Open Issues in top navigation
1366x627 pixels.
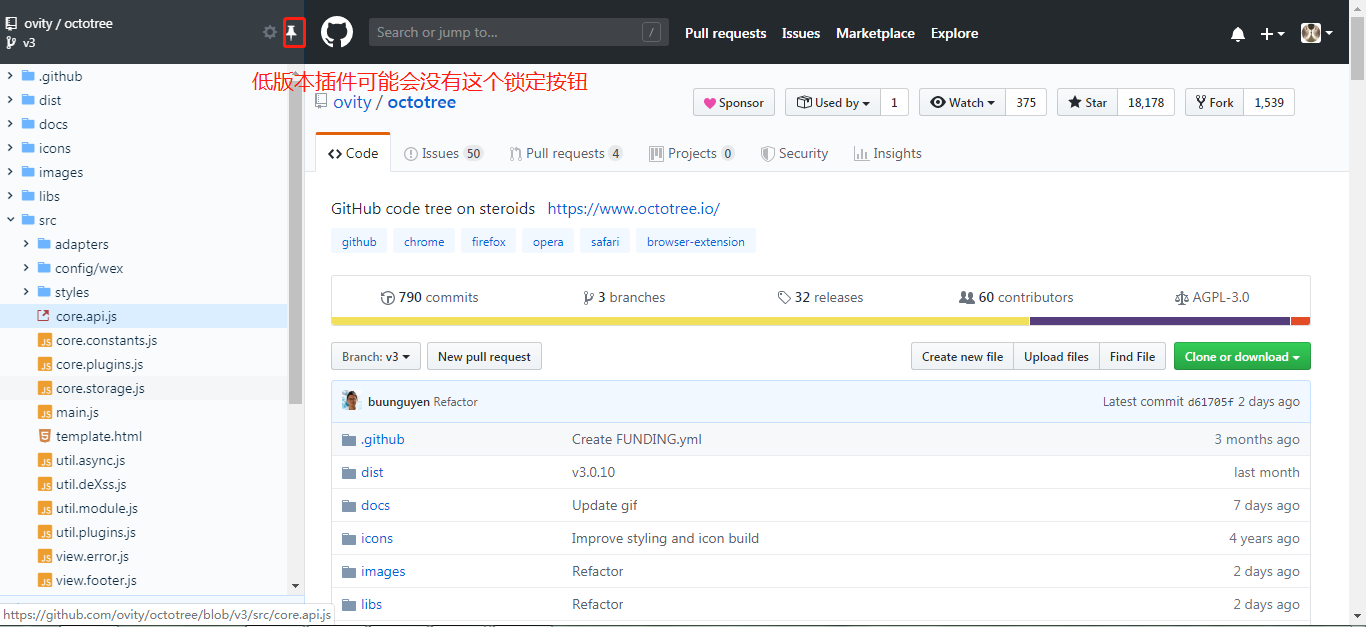[801, 33]
